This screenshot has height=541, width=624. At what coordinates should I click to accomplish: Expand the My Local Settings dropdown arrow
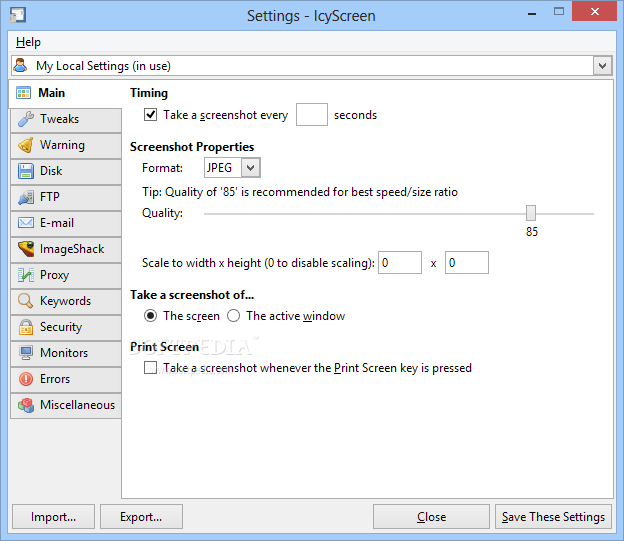pos(602,66)
